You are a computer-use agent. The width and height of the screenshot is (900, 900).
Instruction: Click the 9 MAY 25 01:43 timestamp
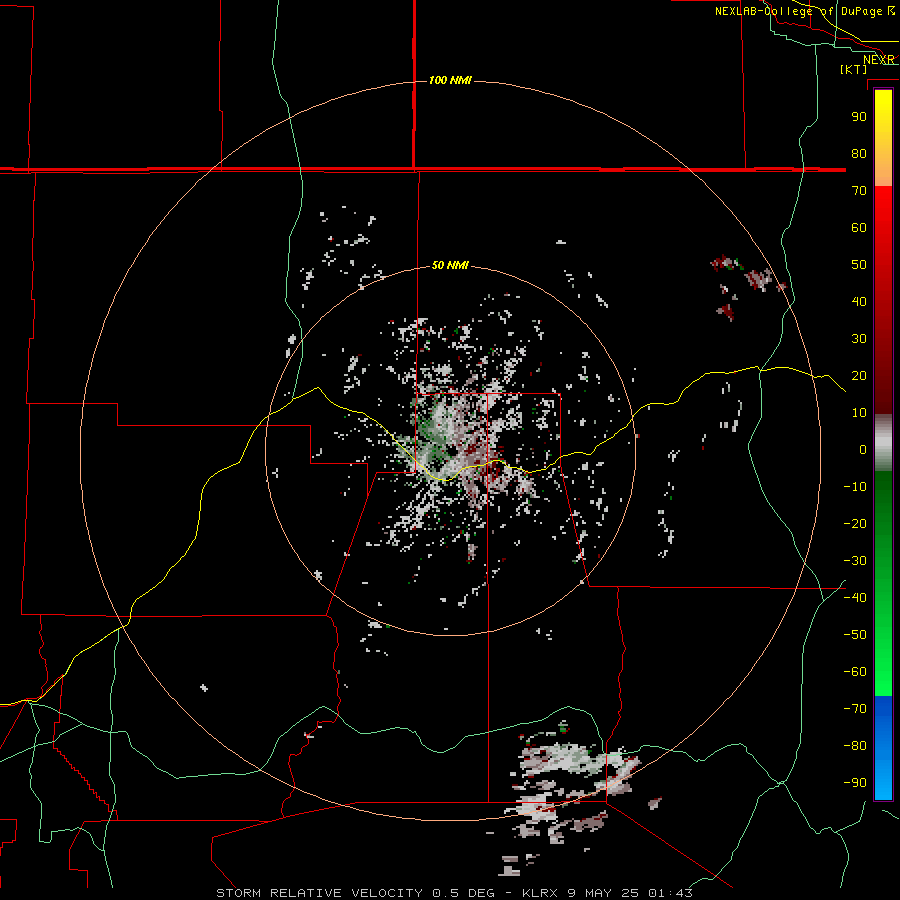click(630, 893)
